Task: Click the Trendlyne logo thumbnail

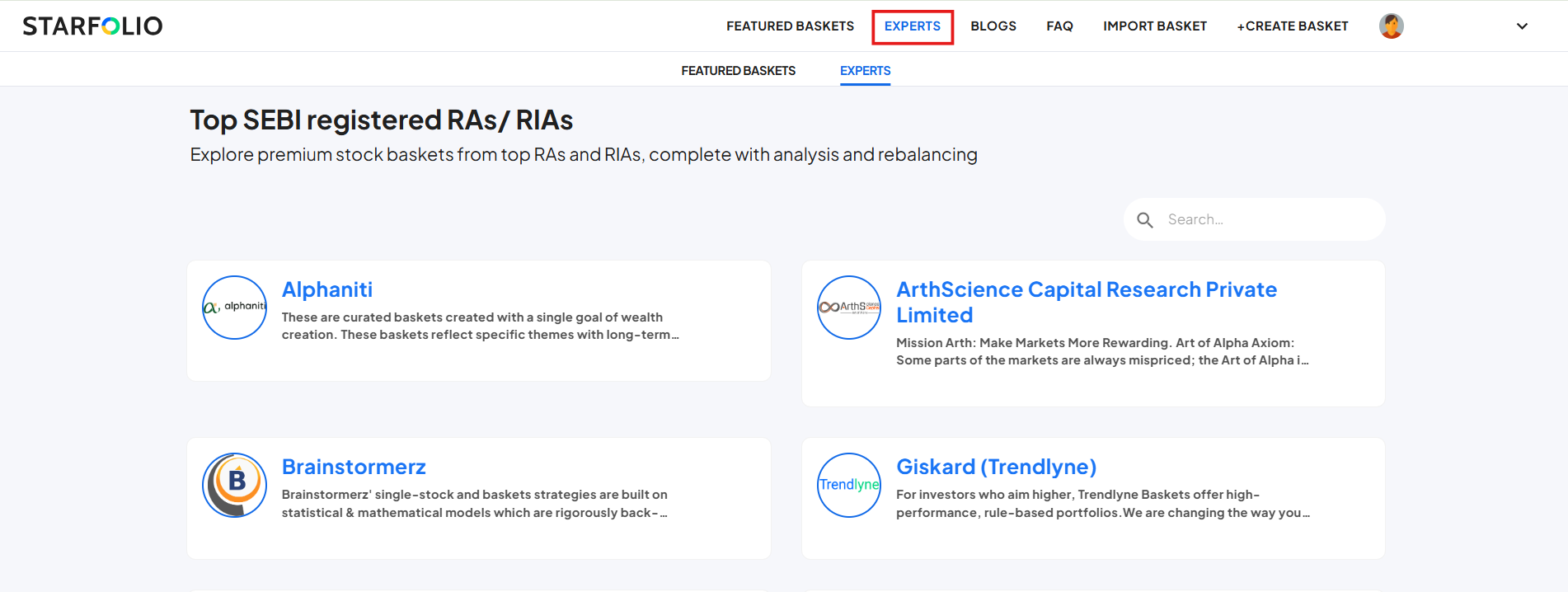Action: [849, 485]
